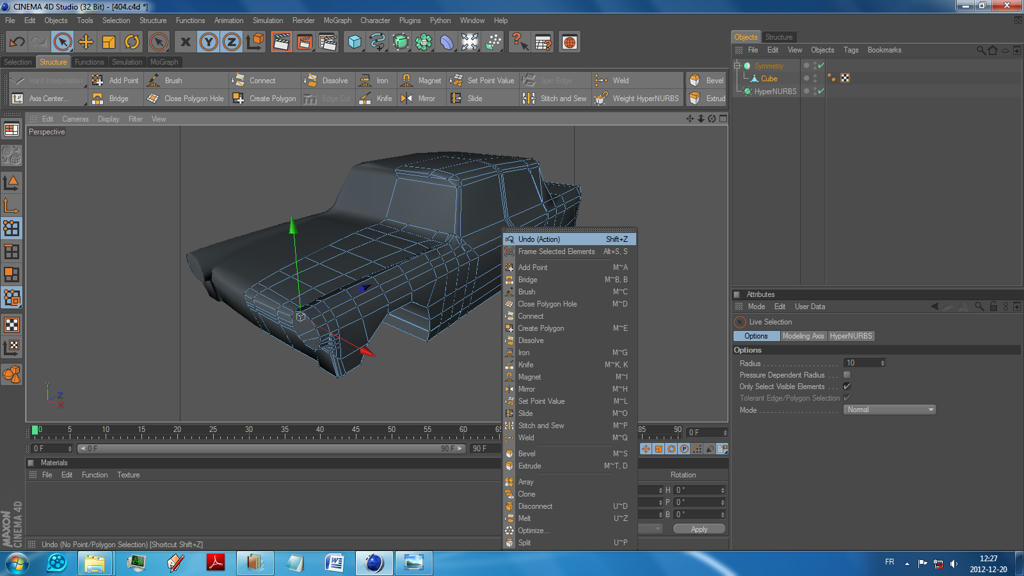1024x576 pixels.
Task: Collapse the Symmetry object tree node
Action: pos(737,66)
